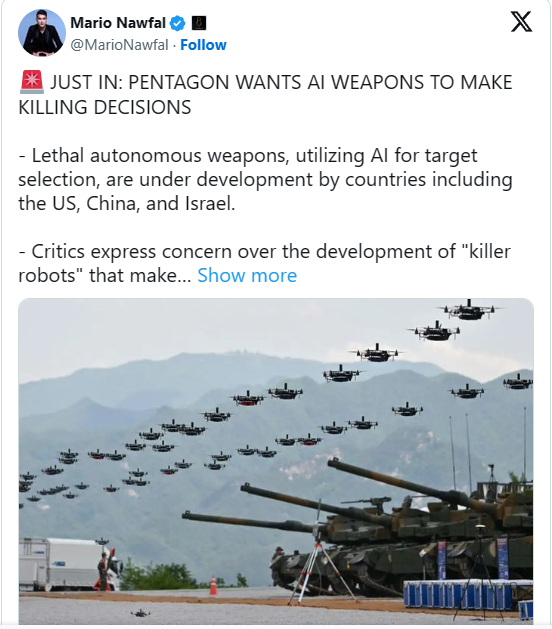
Task: Click the Critics express concern paragraph
Action: tap(264, 263)
